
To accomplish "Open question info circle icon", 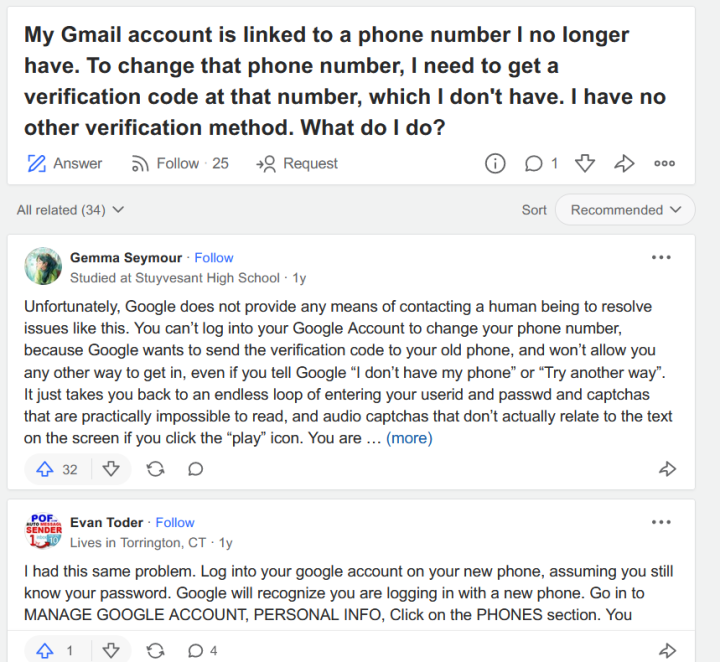I will [495, 163].
